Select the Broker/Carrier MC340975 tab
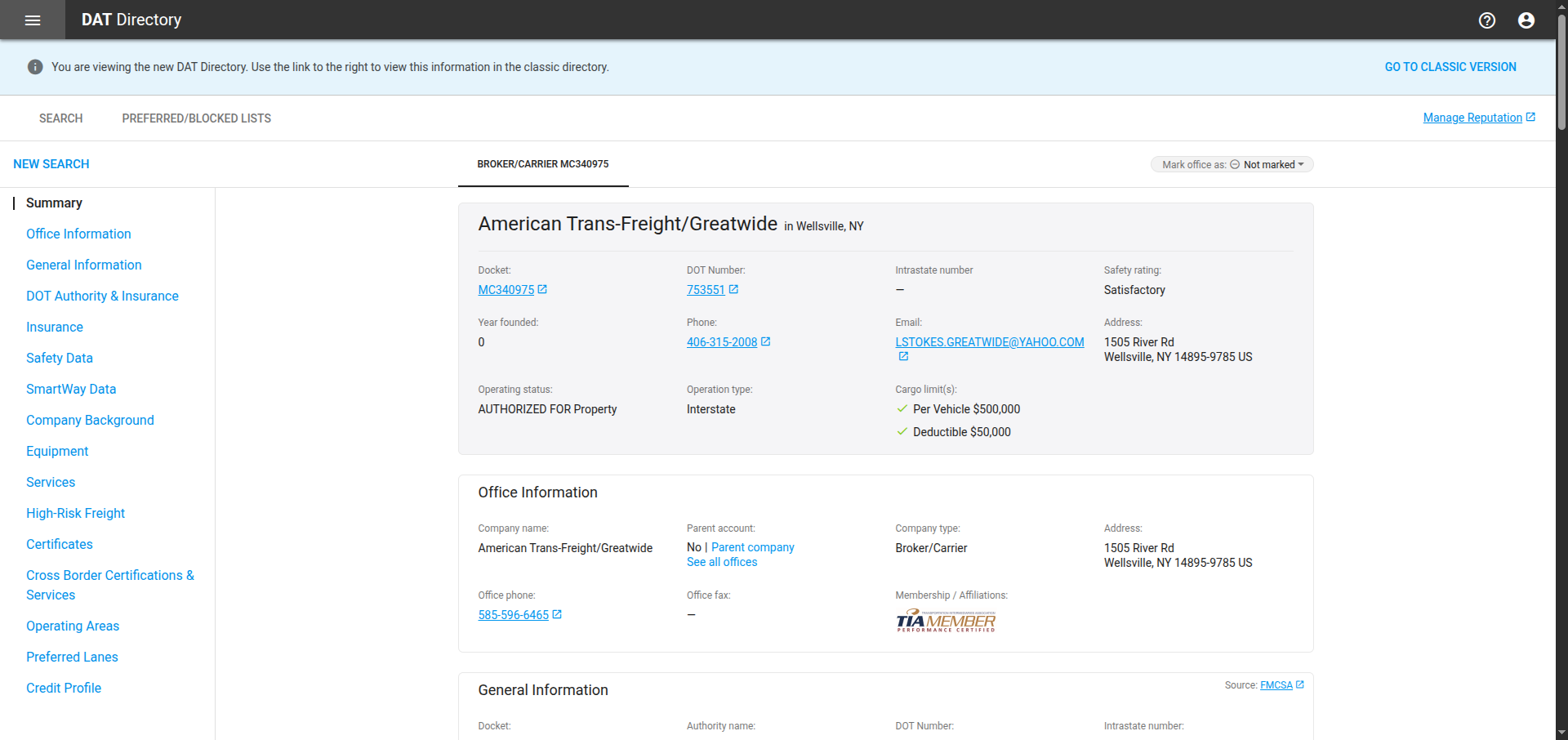This screenshot has width=1568, height=740. (543, 164)
